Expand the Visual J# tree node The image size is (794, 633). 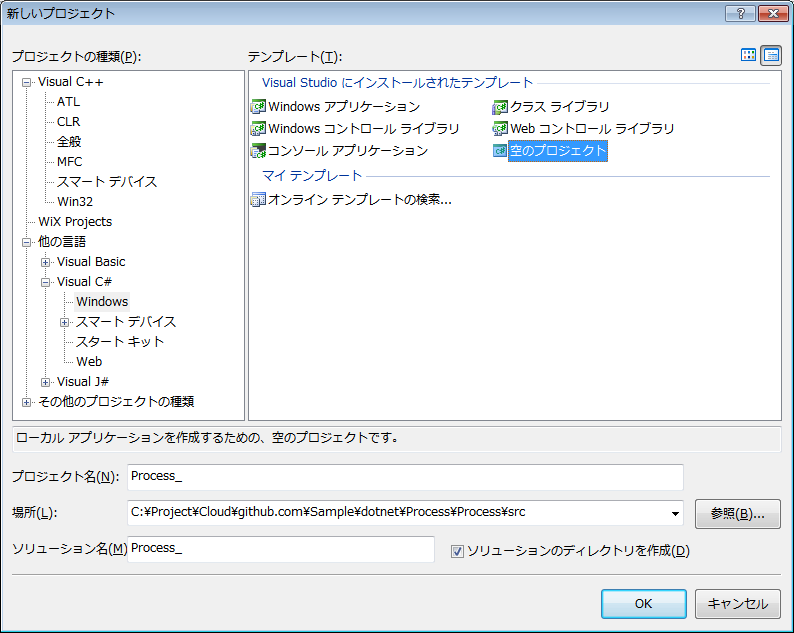tap(46, 382)
